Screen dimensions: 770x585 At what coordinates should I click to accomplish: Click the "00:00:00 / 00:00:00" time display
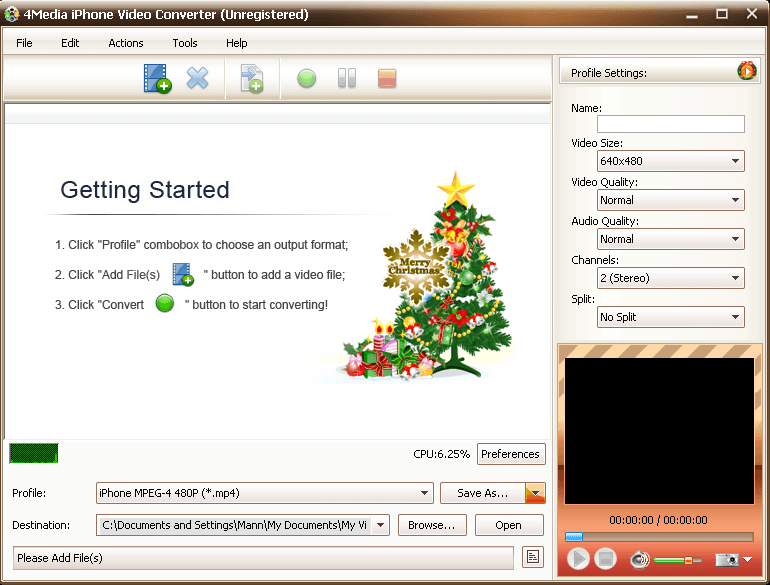coord(659,520)
